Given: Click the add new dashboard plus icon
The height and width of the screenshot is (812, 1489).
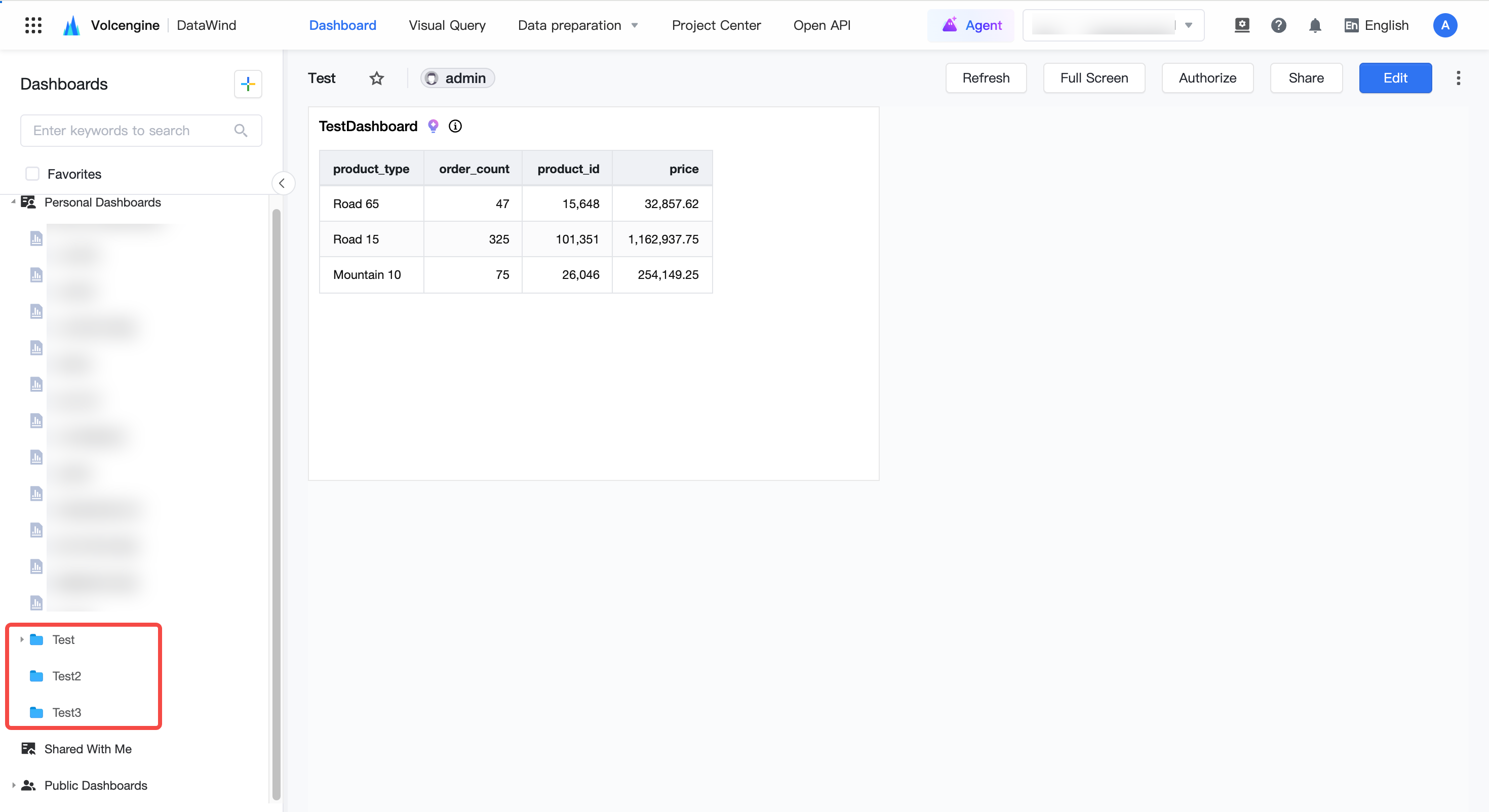Looking at the screenshot, I should [248, 85].
